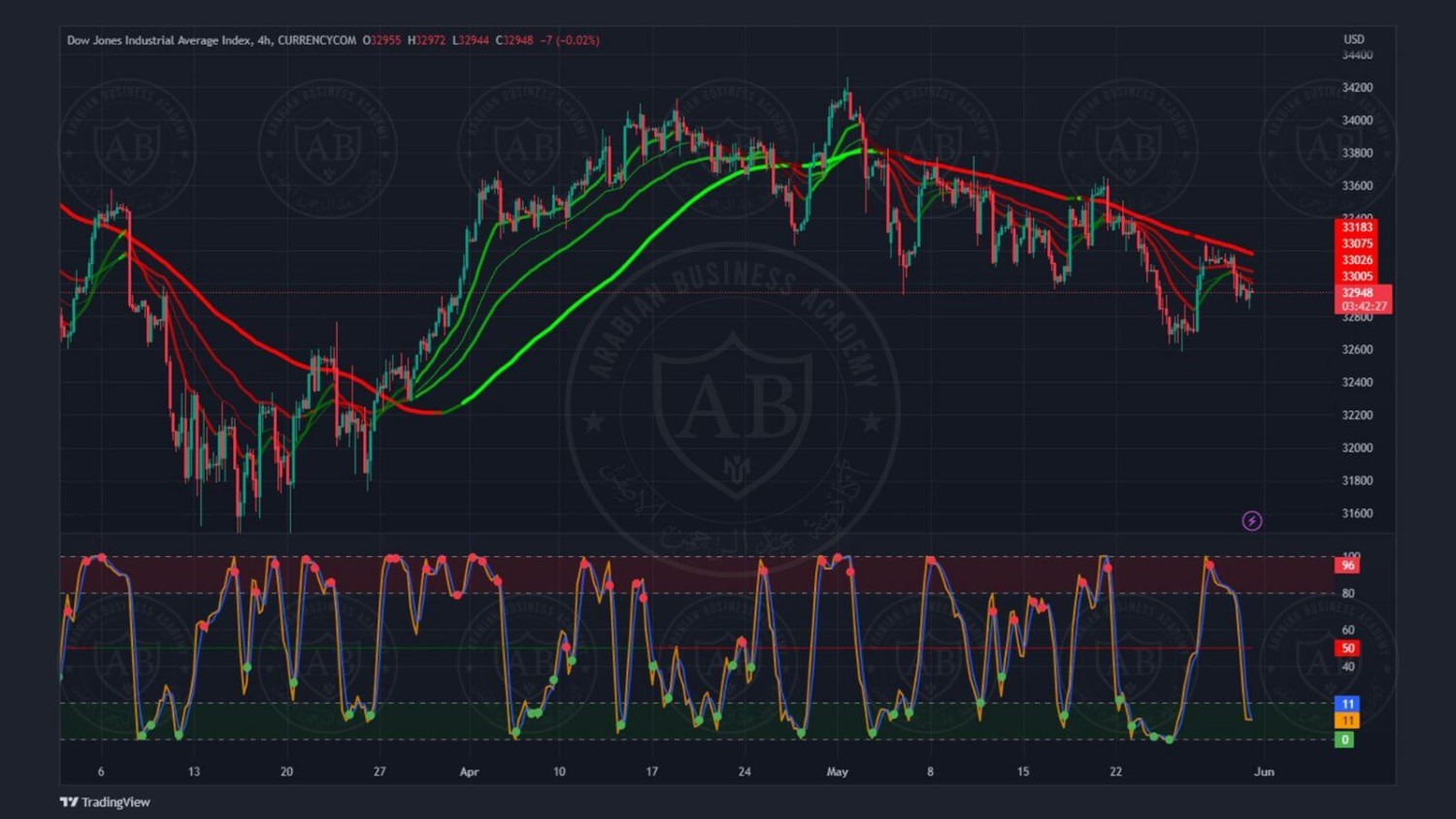
Task: Click the 34200 price axis label
Action: pyautogui.click(x=1357, y=87)
